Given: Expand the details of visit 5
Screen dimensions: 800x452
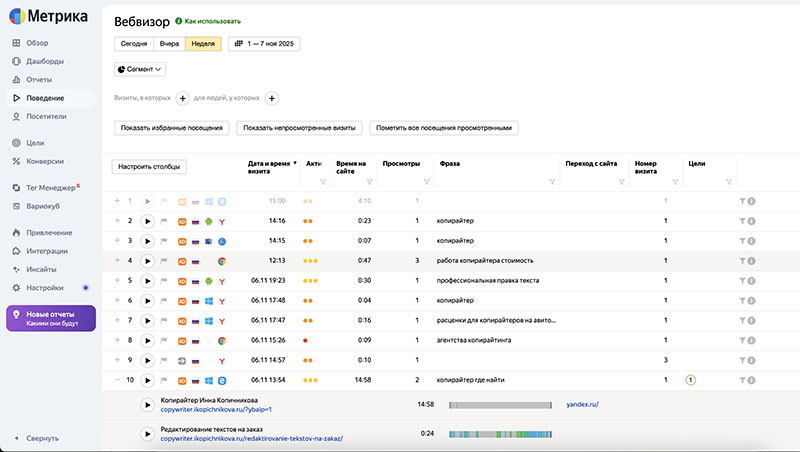Looking at the screenshot, I should (117, 280).
